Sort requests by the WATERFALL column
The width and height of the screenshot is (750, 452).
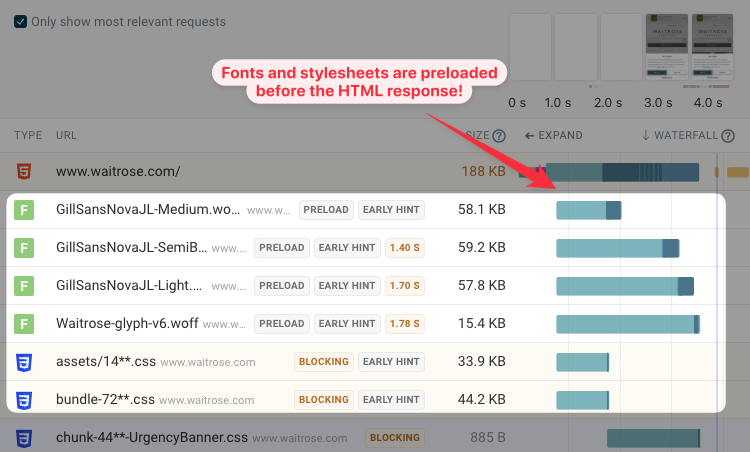680,136
